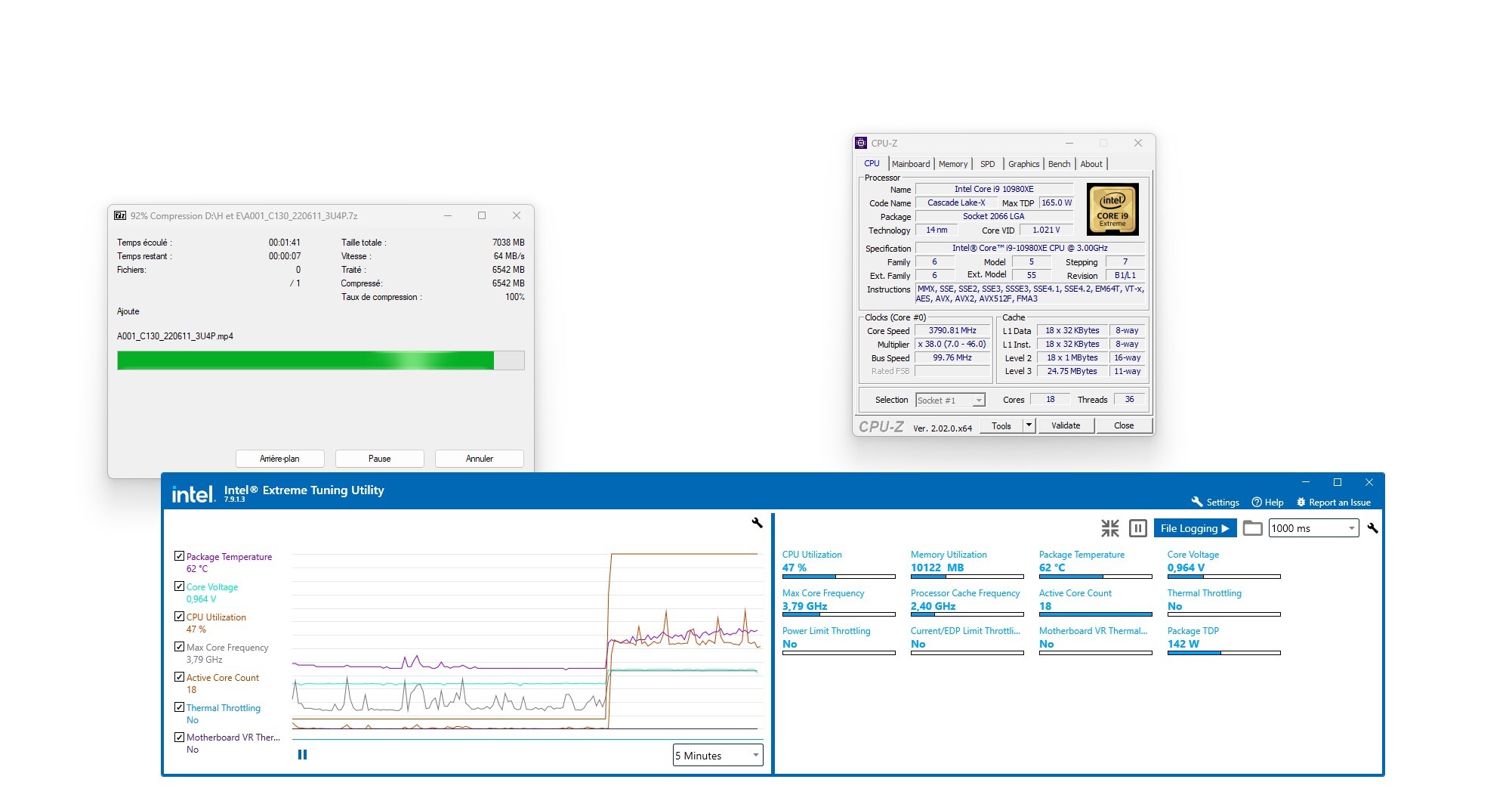The image size is (1512, 801).
Task: Uncheck Motherboard VR Thermal graph checkbox
Action: 179,737
